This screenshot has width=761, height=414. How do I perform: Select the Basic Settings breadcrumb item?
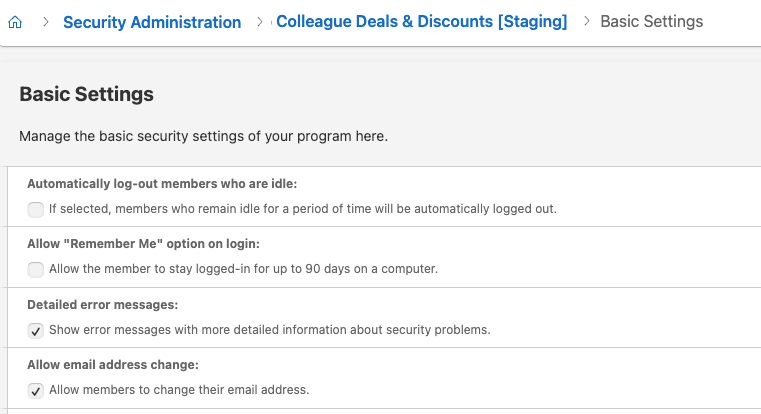(651, 21)
